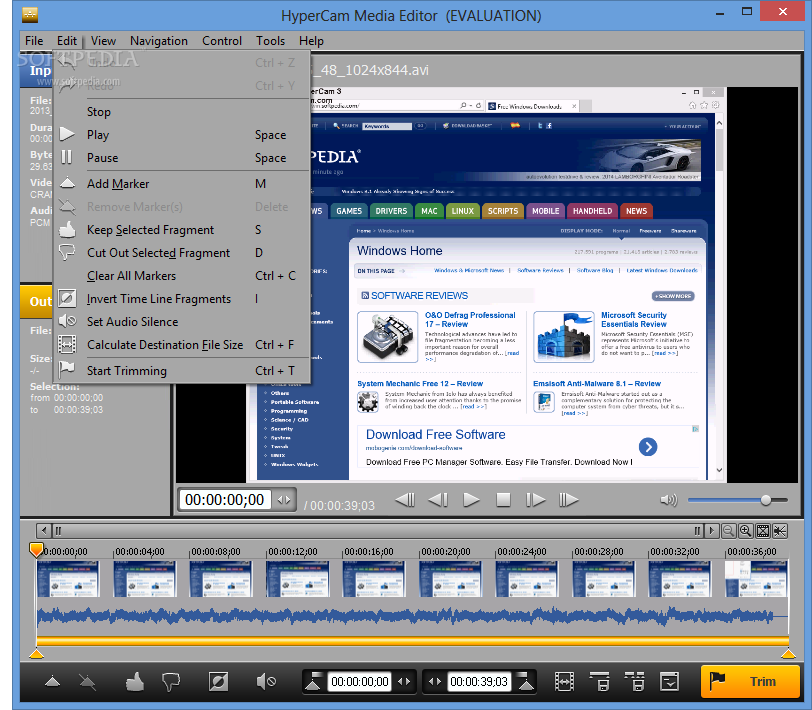Select Calculate Destination File Size entry

coord(181,345)
